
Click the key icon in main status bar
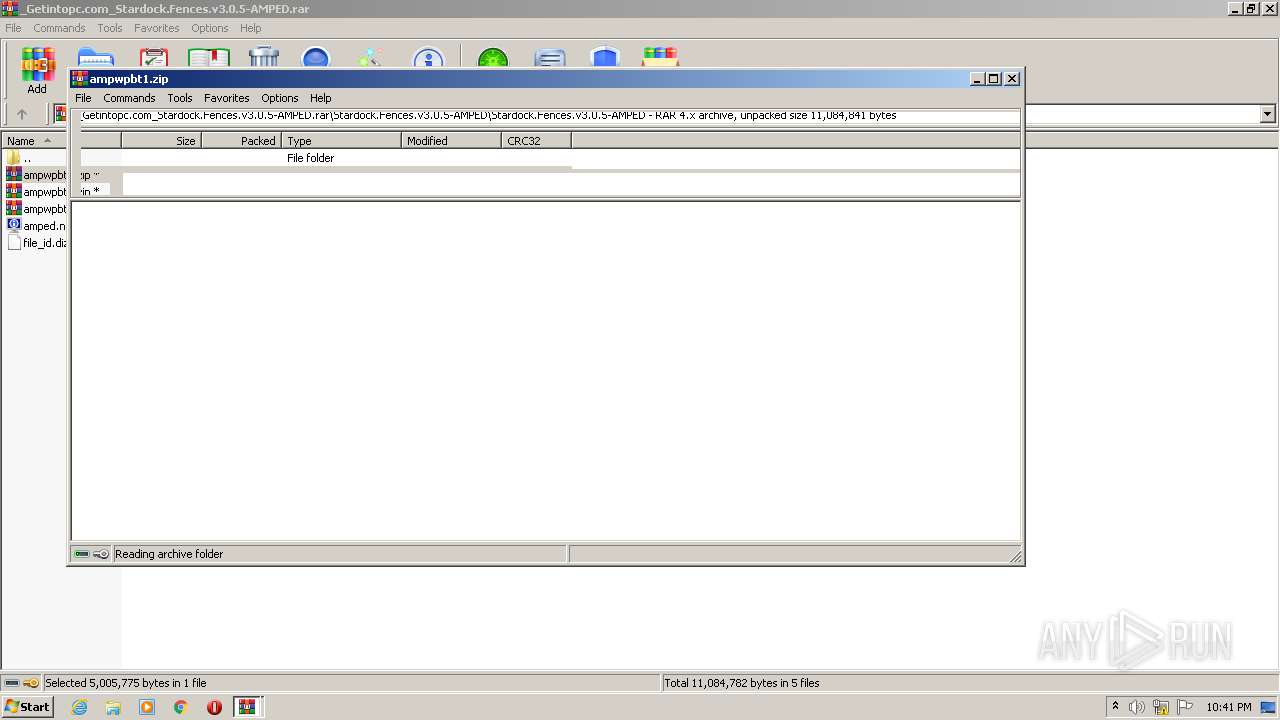[x=31, y=683]
